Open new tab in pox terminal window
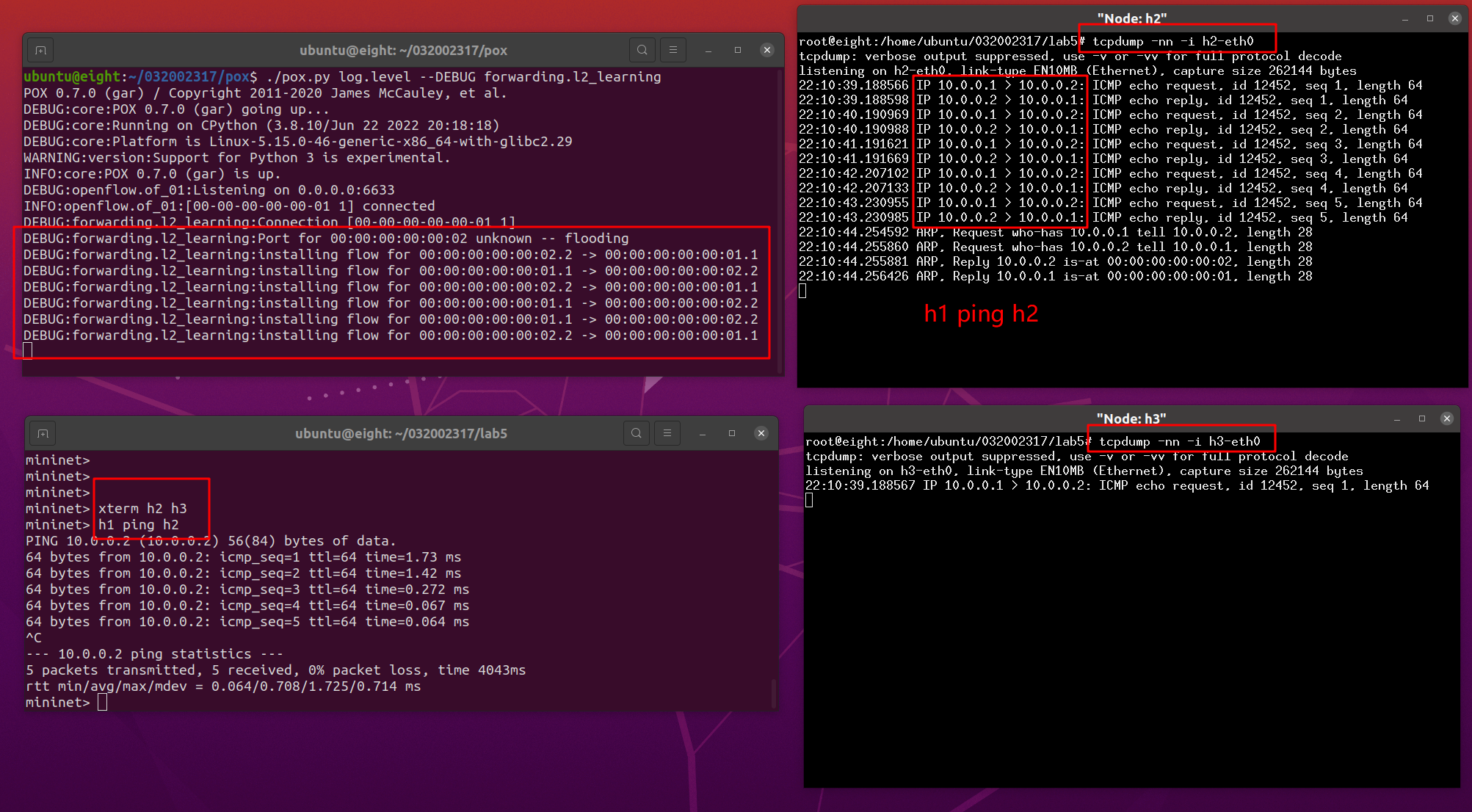 pos(40,51)
